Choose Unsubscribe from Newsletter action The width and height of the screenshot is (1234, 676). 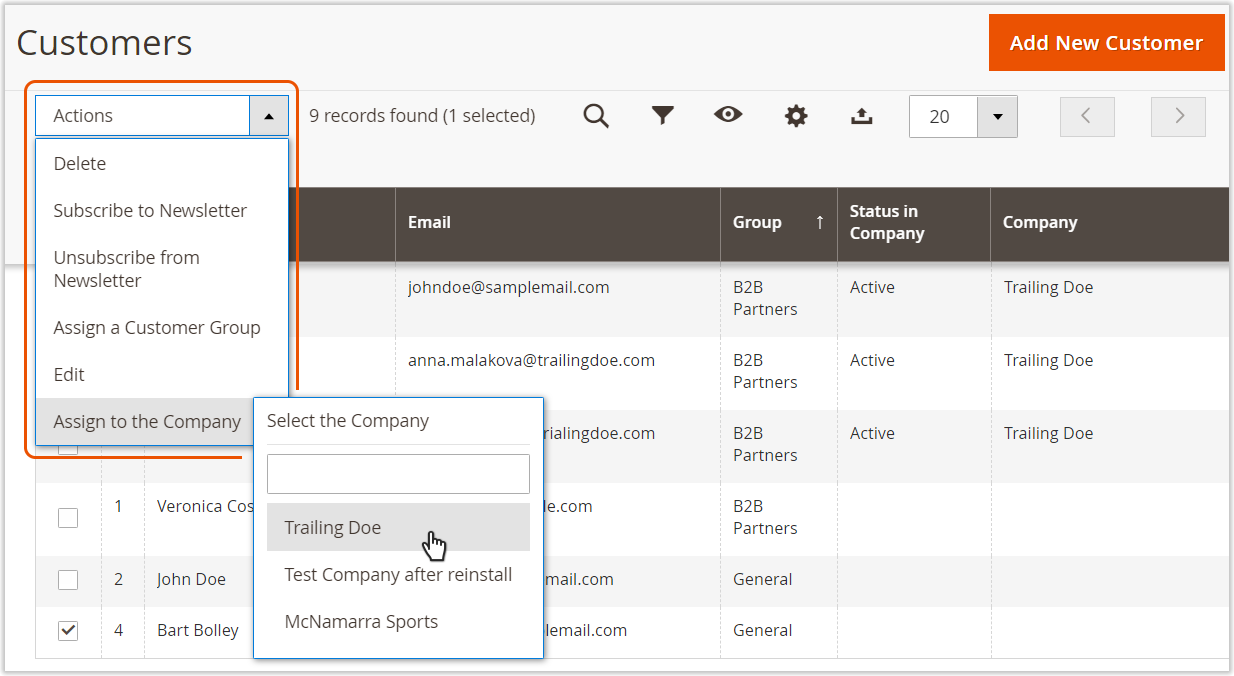[162, 269]
